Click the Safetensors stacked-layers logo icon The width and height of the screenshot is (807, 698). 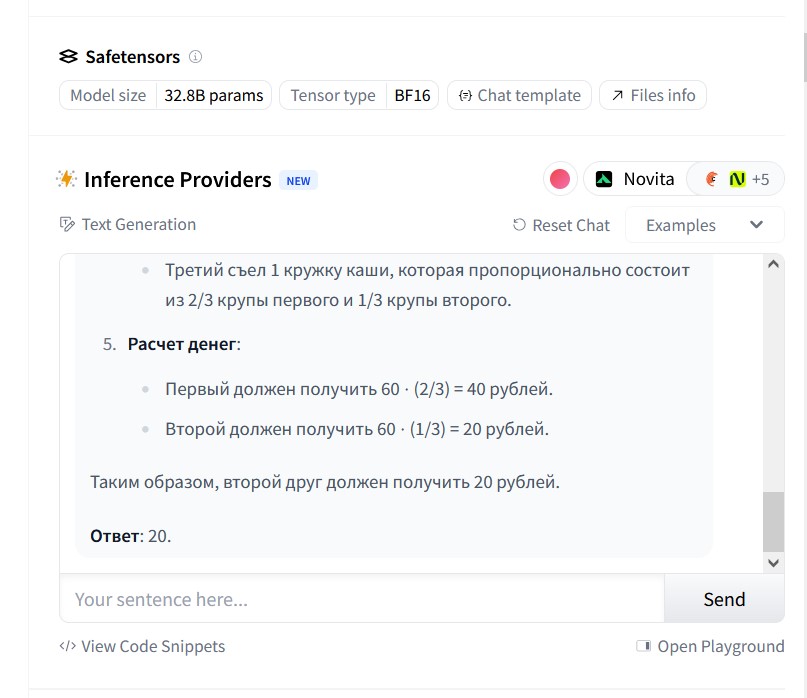(x=68, y=57)
